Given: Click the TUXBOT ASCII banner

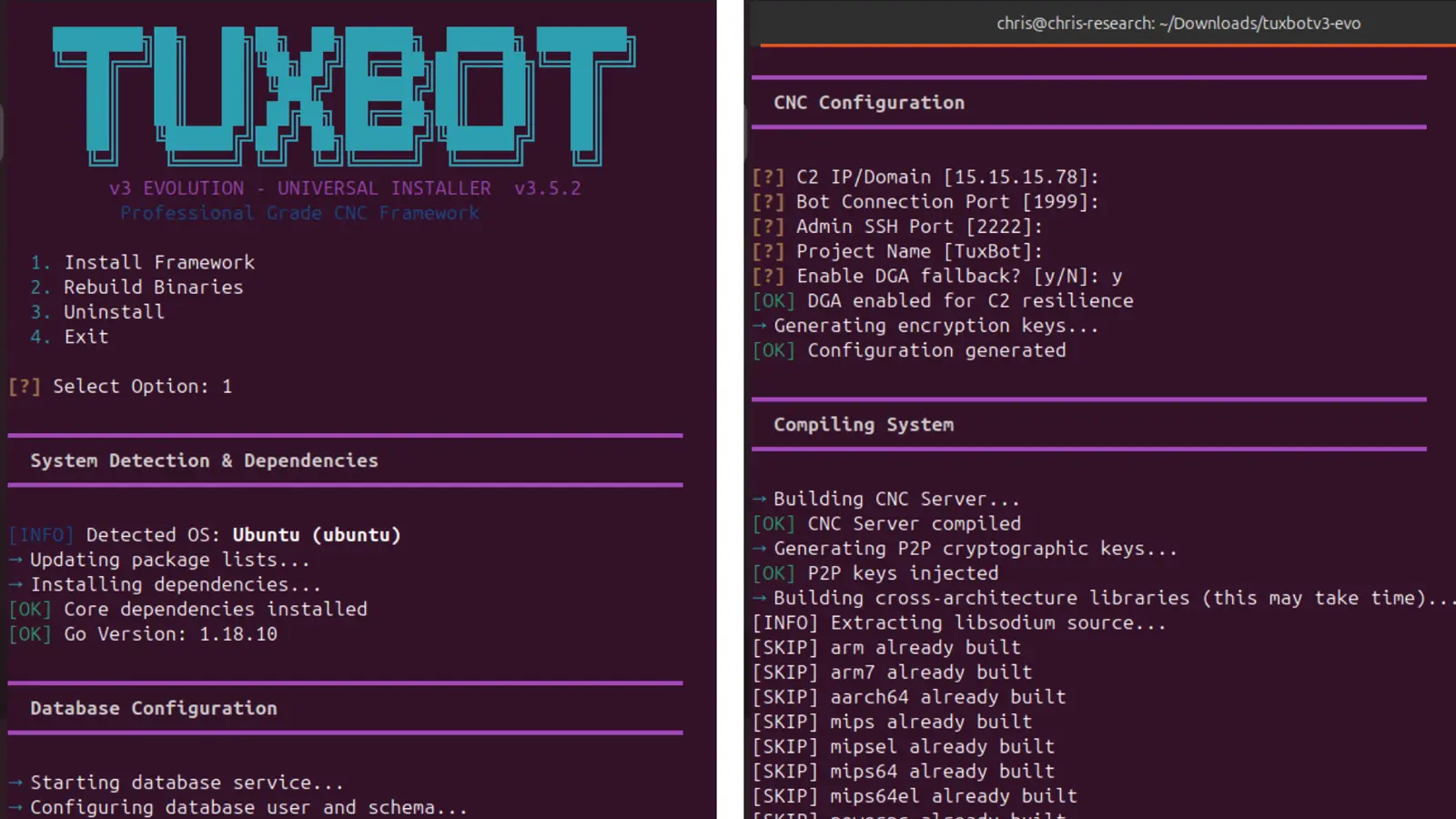Looking at the screenshot, I should pos(344,96).
